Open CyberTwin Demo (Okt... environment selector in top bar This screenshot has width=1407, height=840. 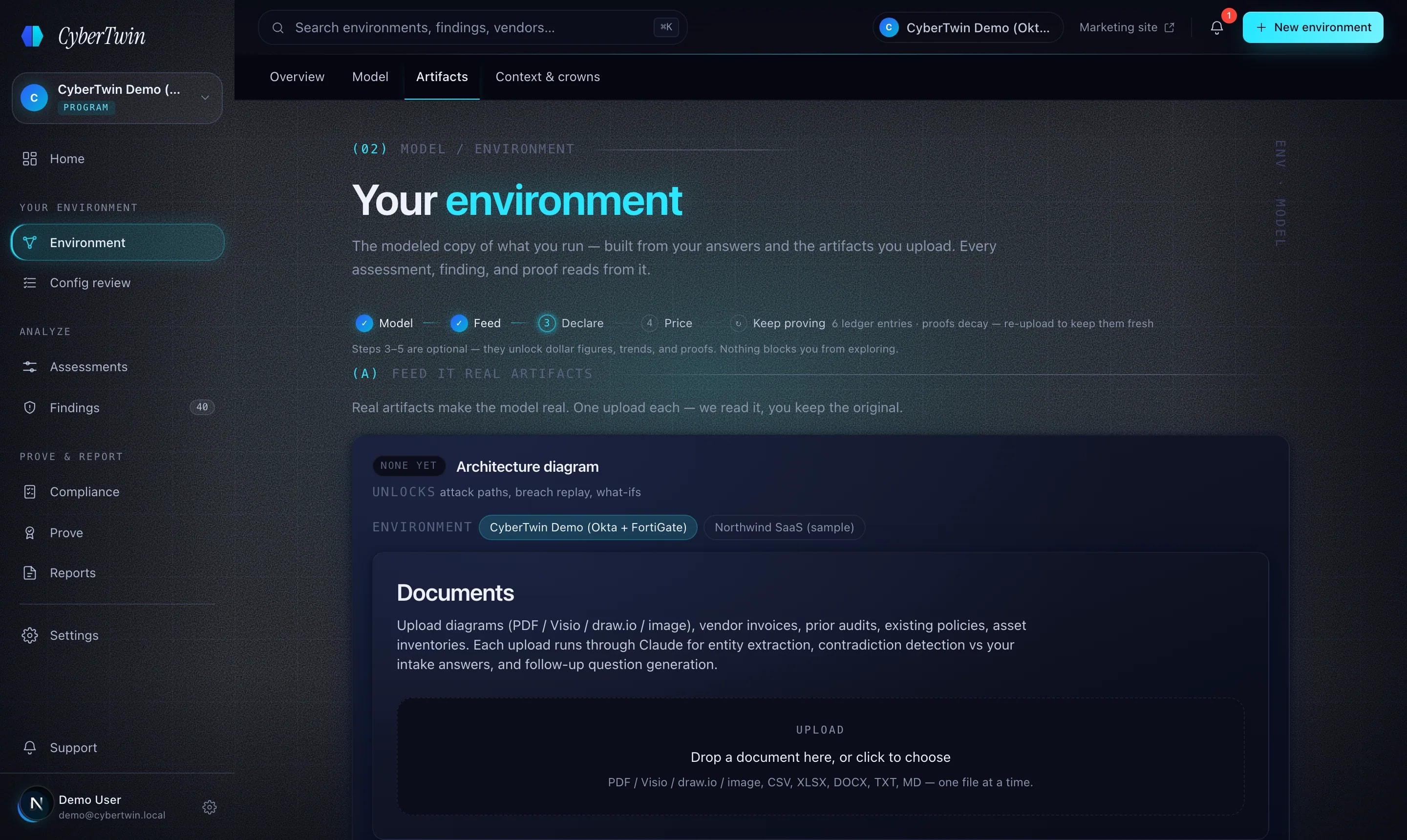[x=968, y=28]
